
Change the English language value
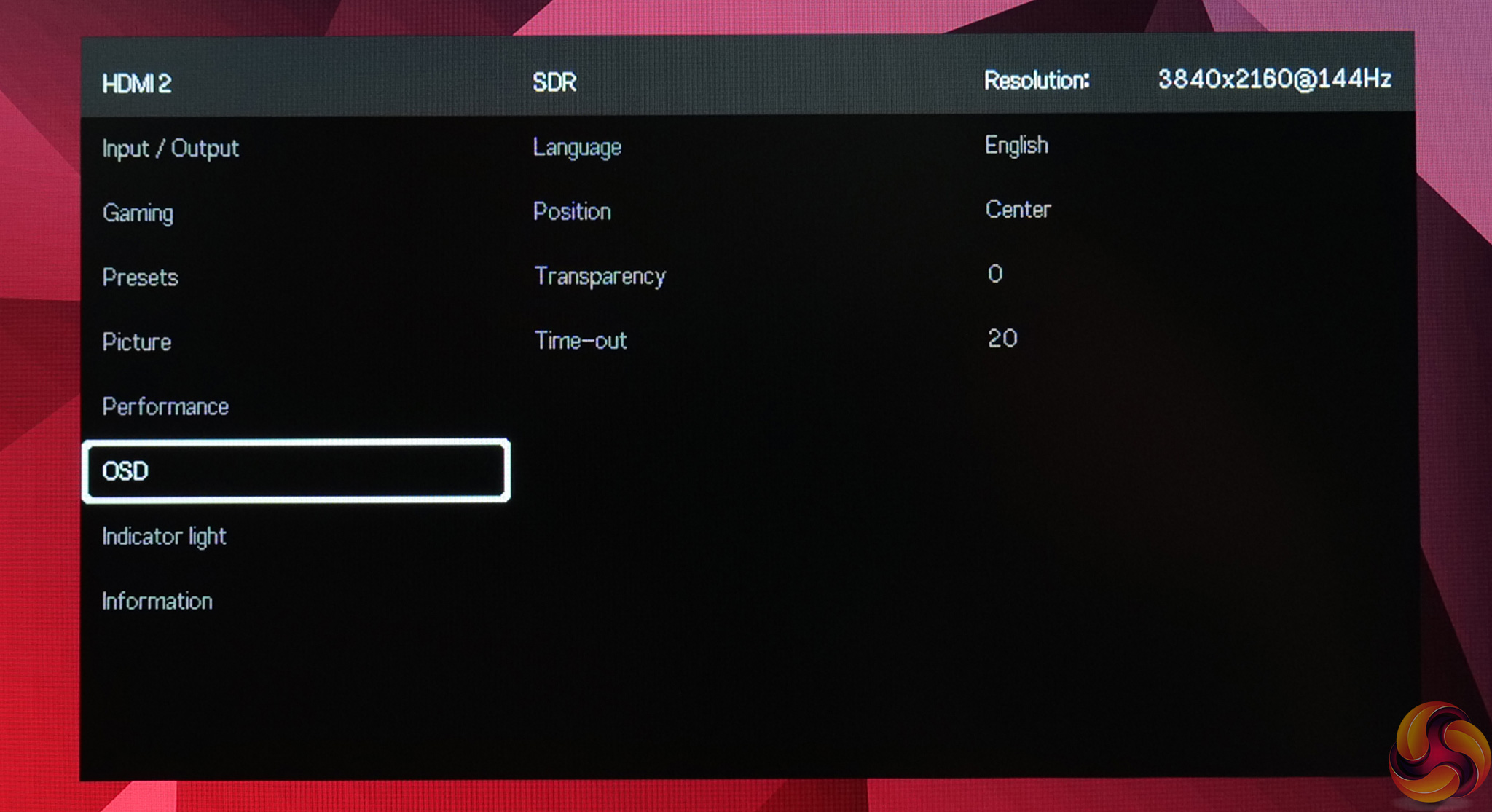click(1016, 146)
